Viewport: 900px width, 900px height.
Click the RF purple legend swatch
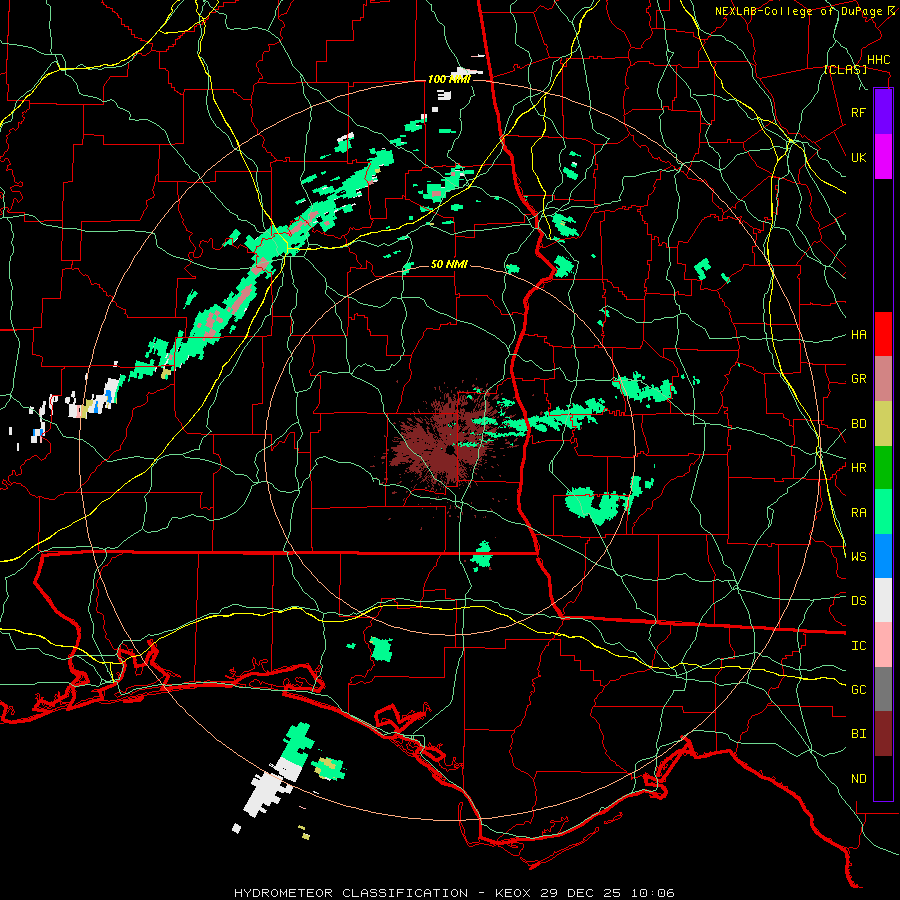(x=883, y=112)
